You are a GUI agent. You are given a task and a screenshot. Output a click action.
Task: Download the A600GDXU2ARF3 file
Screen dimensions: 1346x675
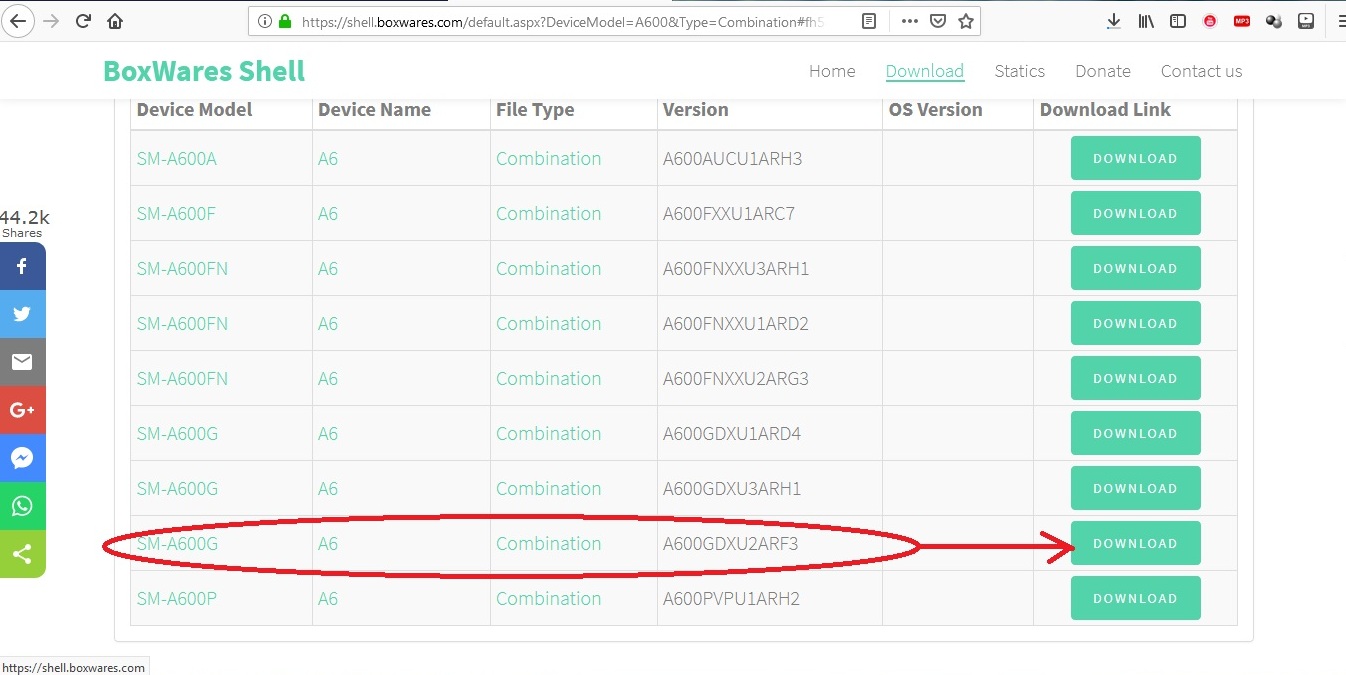tap(1135, 543)
